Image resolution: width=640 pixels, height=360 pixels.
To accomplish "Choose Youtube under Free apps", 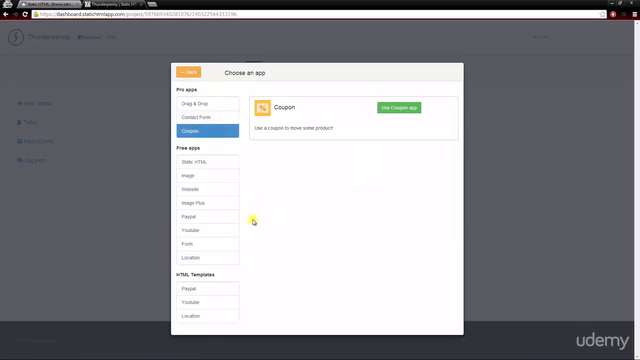I will coord(208,230).
